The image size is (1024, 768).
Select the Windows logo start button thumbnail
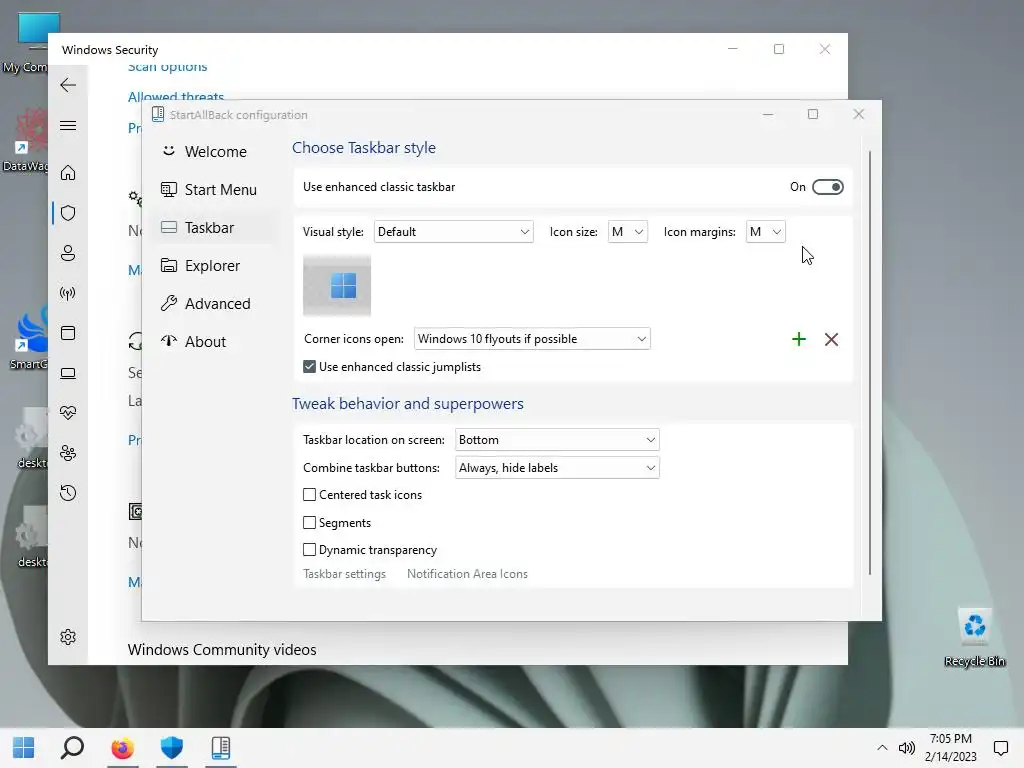tap(337, 285)
